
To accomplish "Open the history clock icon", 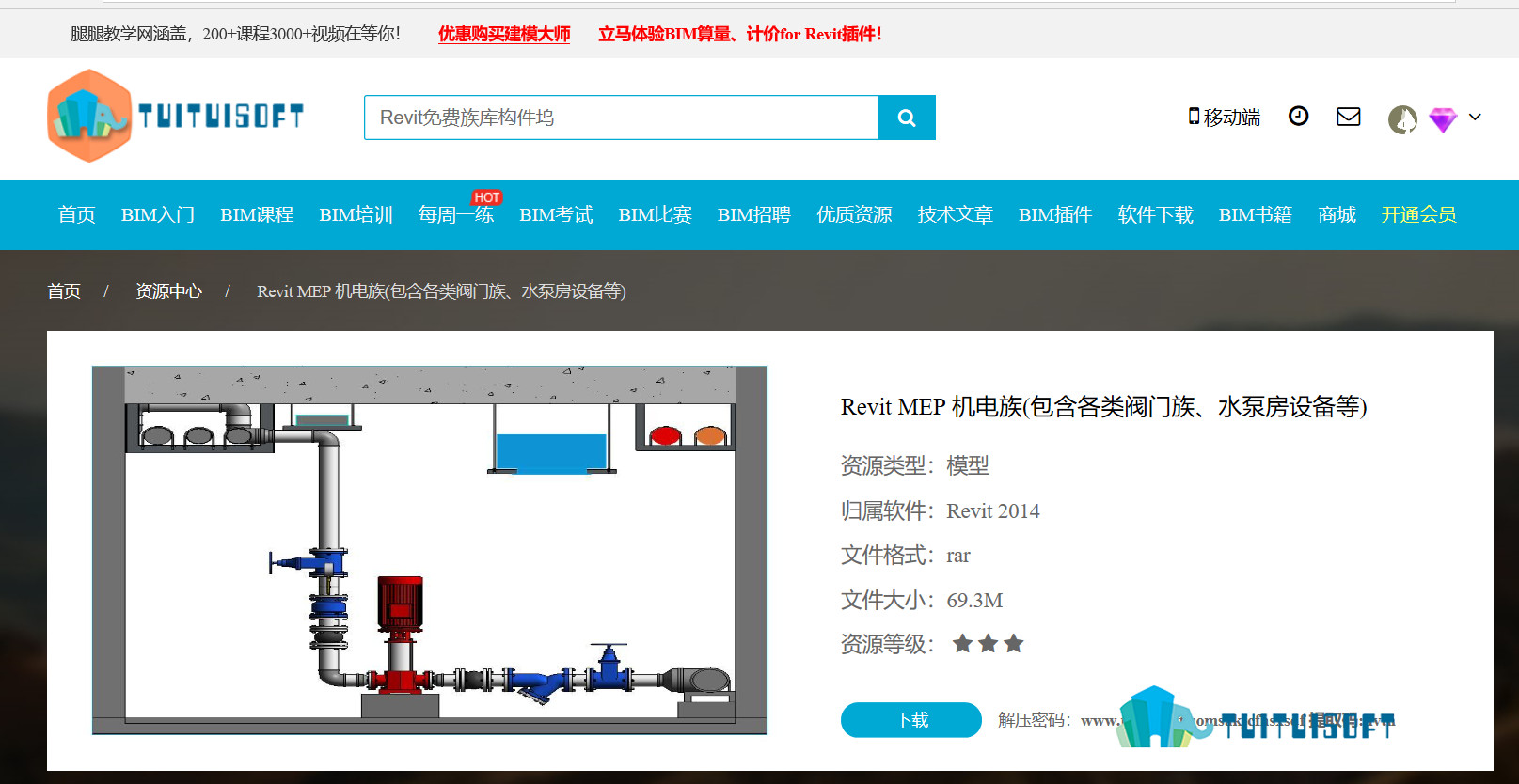I will 1298,116.
